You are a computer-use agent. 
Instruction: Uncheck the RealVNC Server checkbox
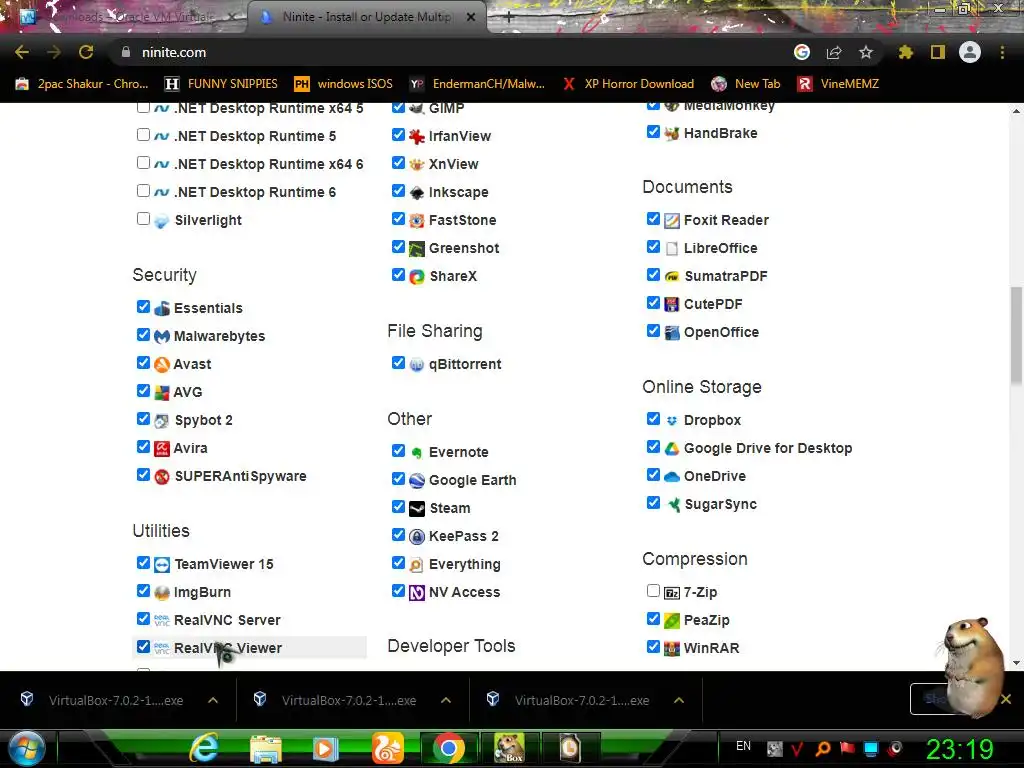tap(143, 618)
